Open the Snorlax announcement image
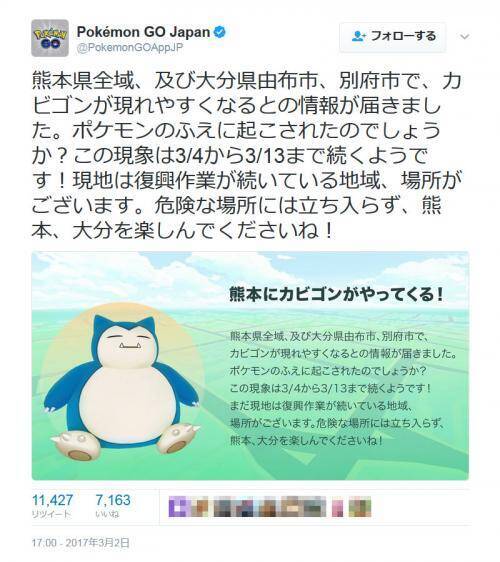This screenshot has width=500, height=562. point(250,366)
